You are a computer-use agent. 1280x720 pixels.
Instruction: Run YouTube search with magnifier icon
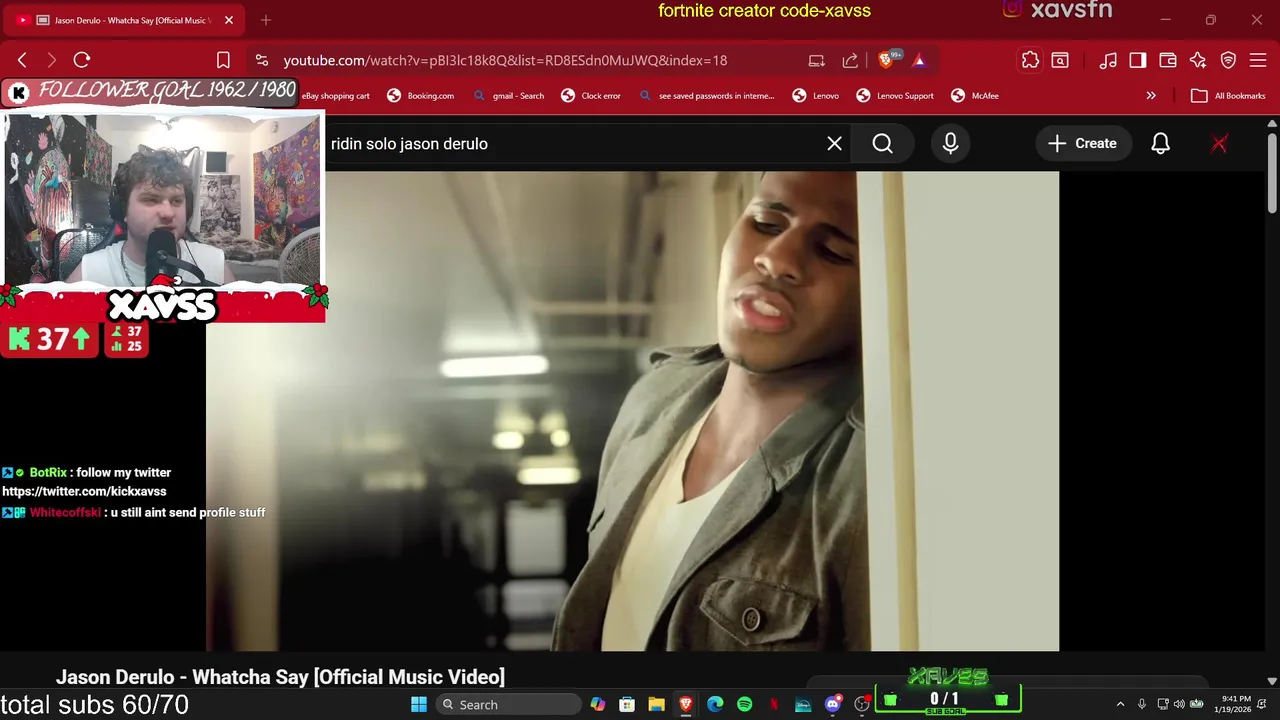coord(882,143)
